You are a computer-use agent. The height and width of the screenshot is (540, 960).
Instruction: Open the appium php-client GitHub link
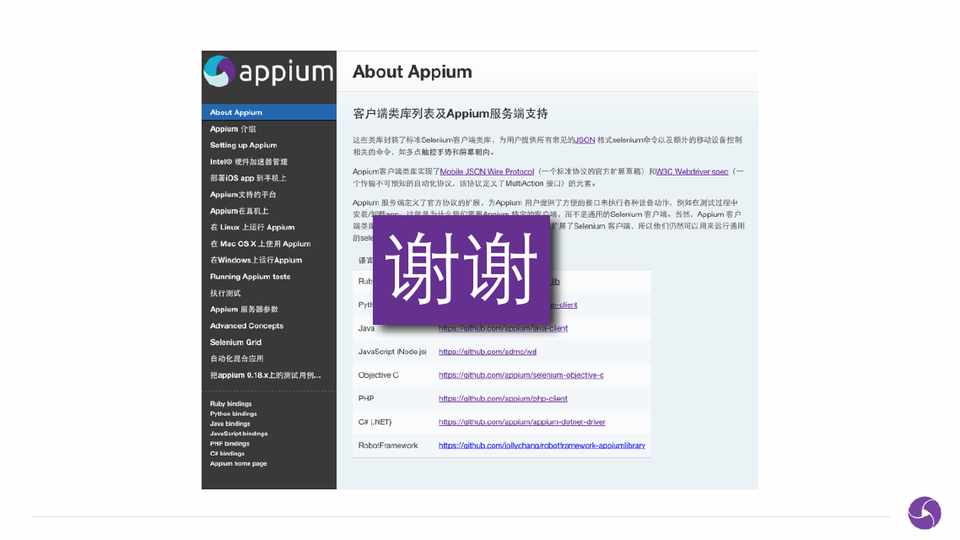coord(502,398)
